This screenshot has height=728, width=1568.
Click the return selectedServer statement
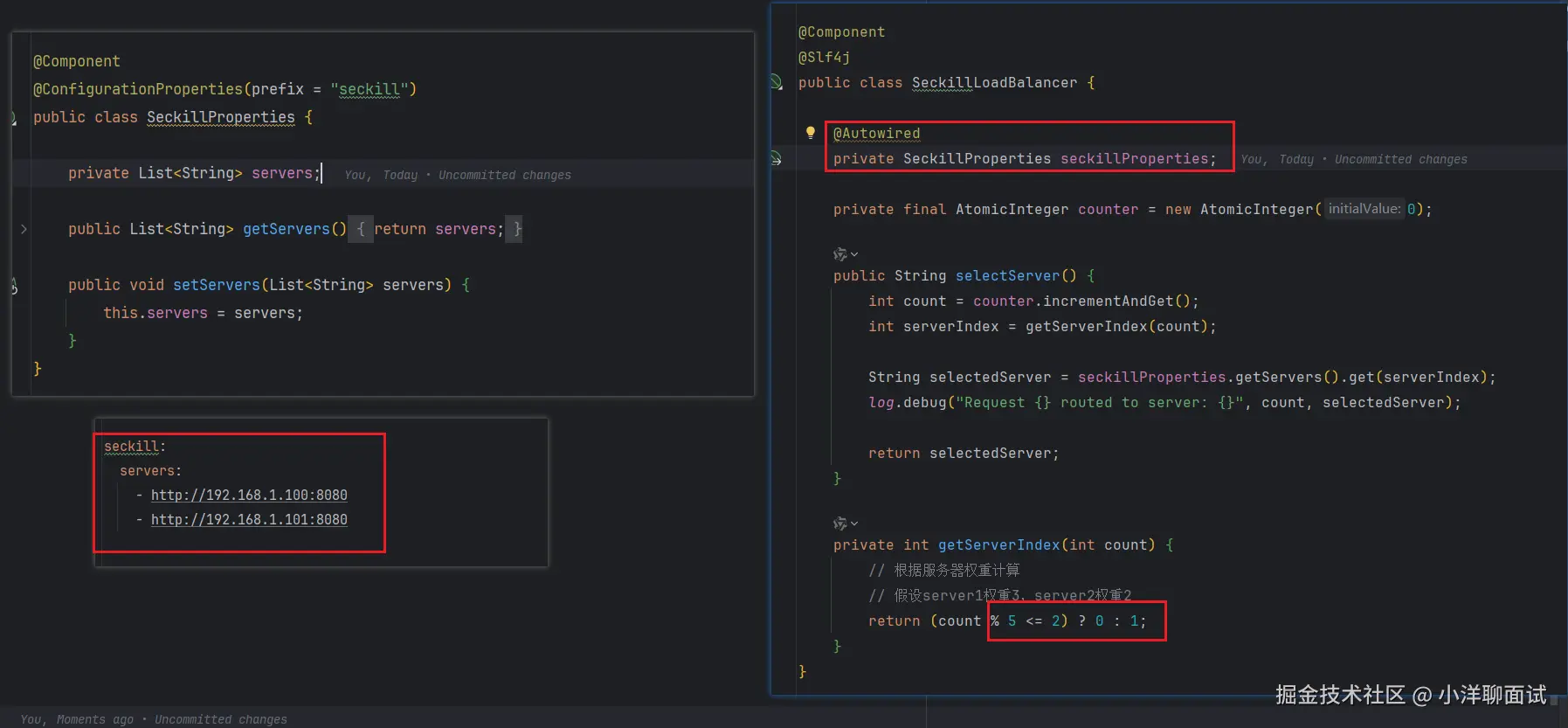click(964, 453)
